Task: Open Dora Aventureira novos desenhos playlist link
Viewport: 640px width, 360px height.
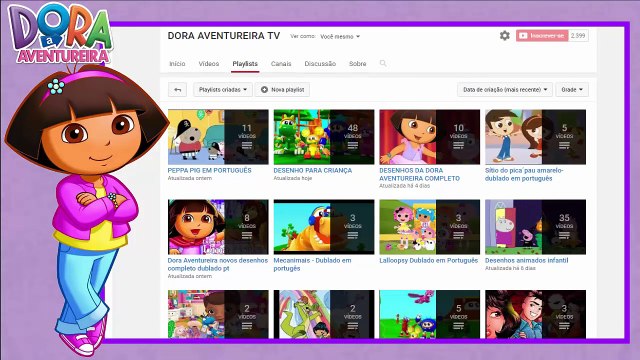Action: [x=218, y=264]
